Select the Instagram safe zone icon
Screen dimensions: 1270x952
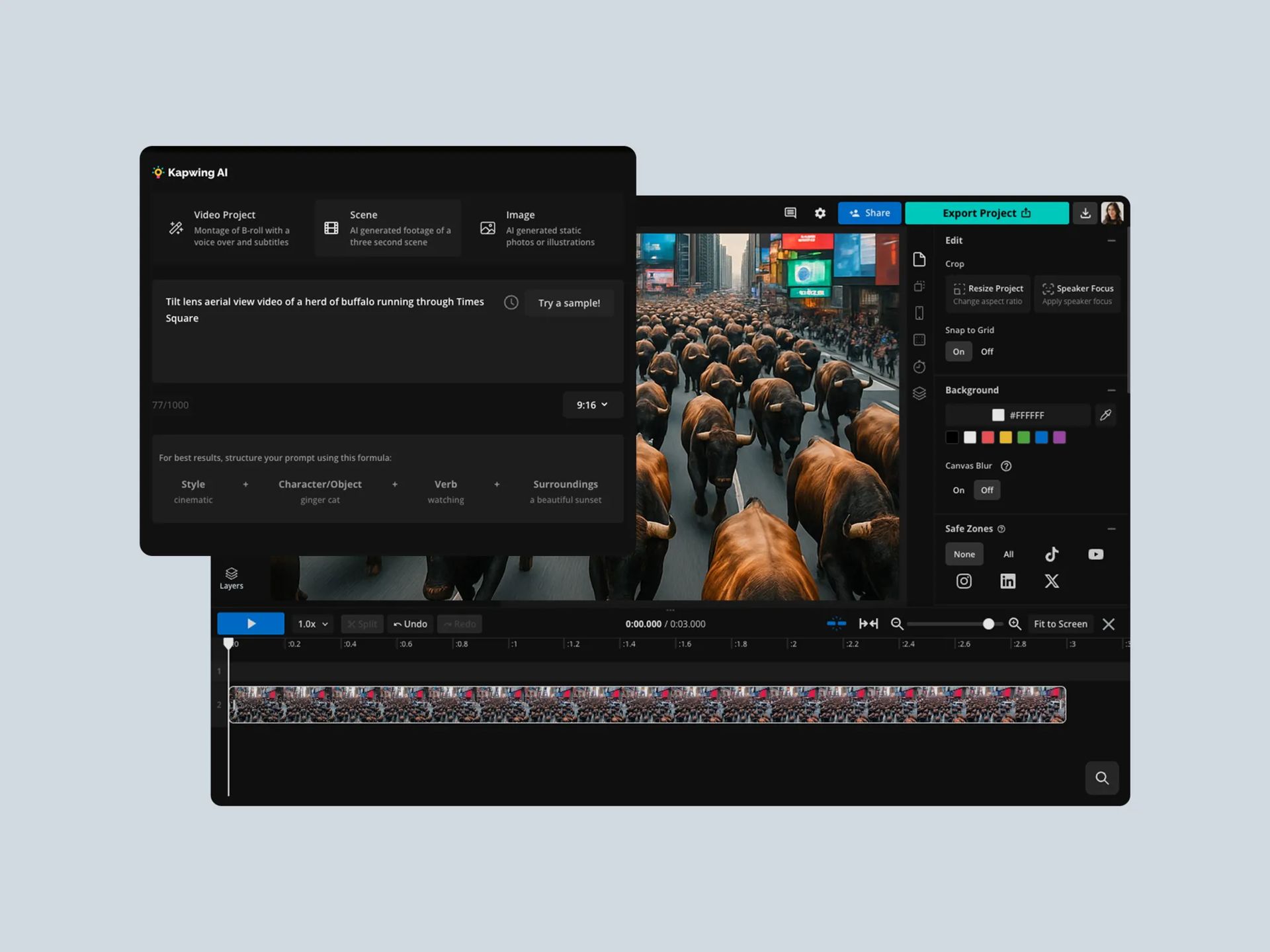(964, 581)
